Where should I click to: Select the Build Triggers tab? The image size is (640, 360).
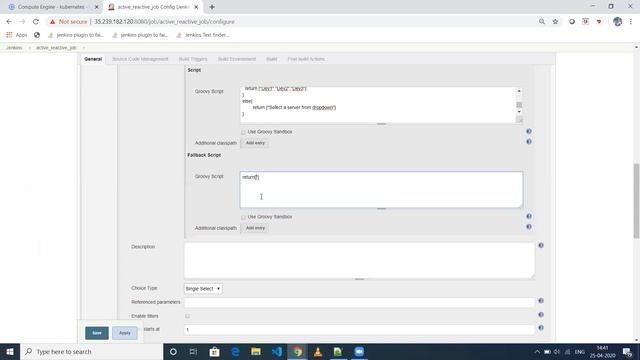[x=193, y=59]
